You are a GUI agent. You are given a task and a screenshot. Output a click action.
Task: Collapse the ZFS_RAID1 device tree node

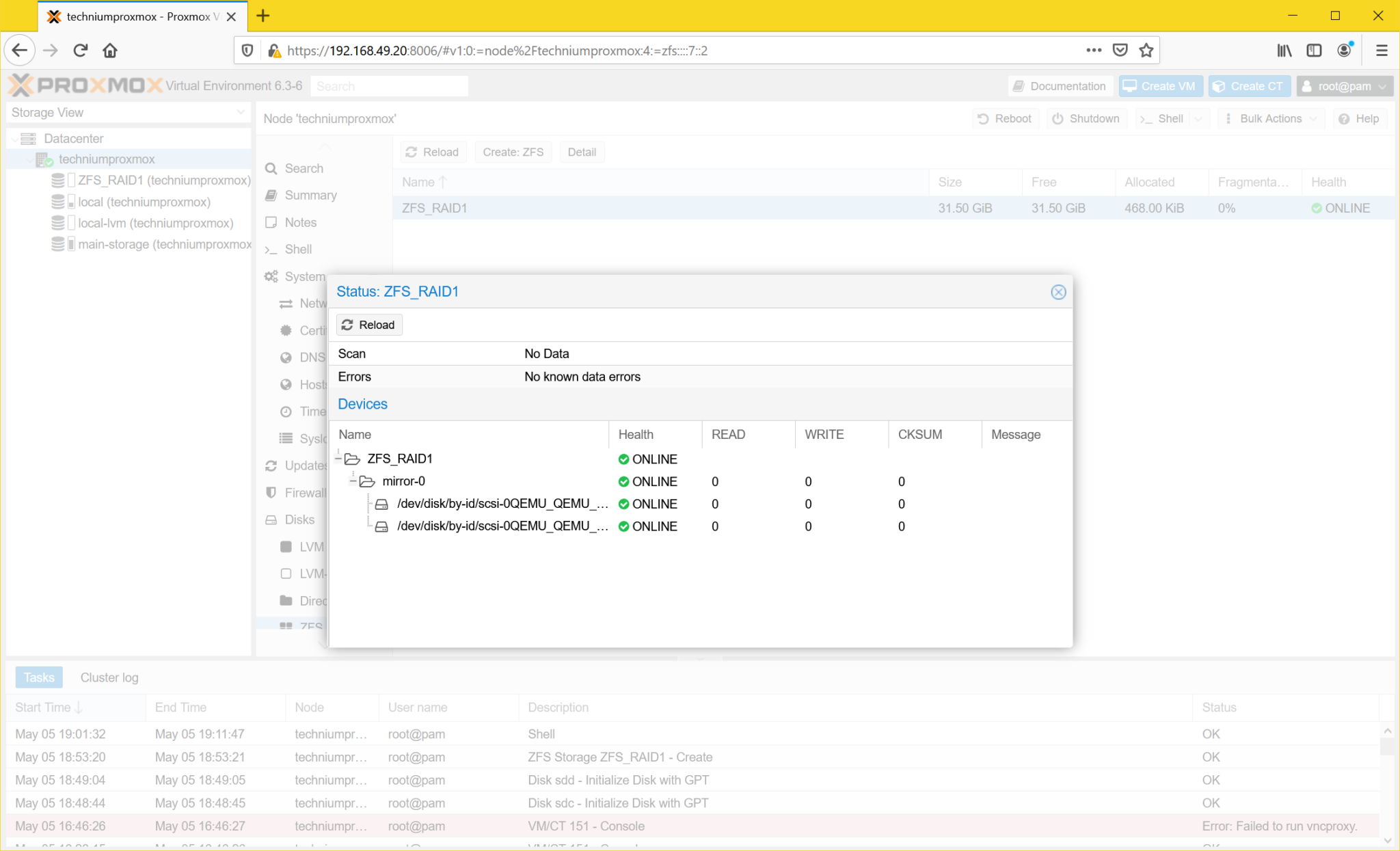(x=339, y=459)
